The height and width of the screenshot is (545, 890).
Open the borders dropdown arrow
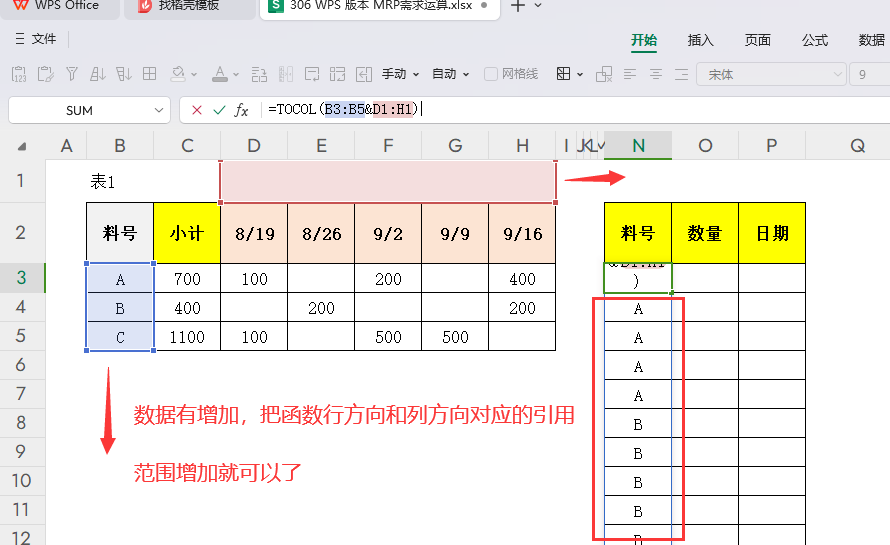580,74
